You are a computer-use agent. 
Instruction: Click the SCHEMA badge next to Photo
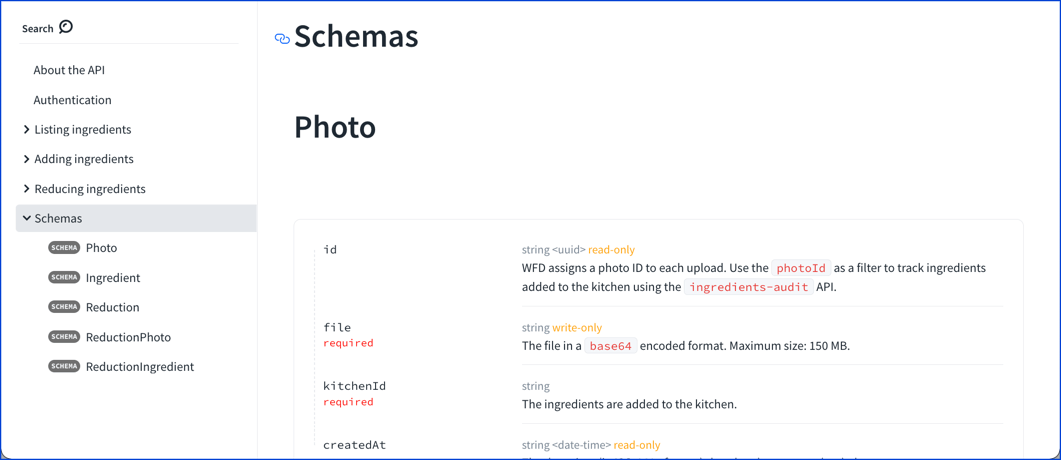64,248
